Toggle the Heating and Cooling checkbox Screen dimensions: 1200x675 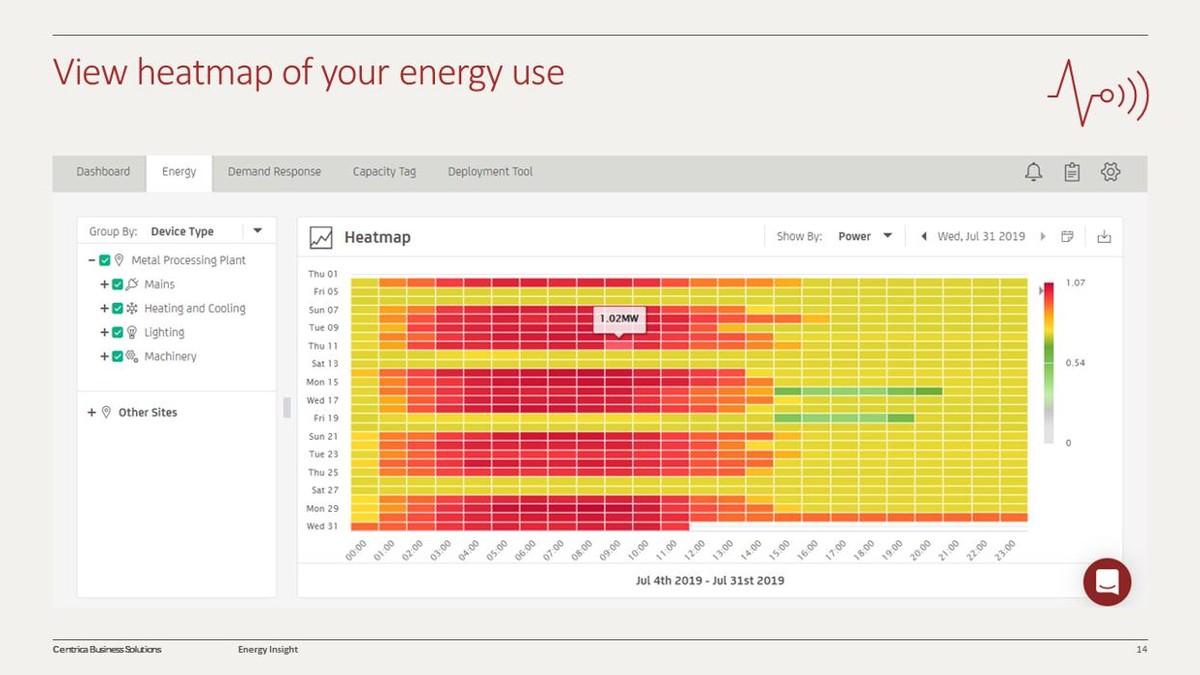117,309
